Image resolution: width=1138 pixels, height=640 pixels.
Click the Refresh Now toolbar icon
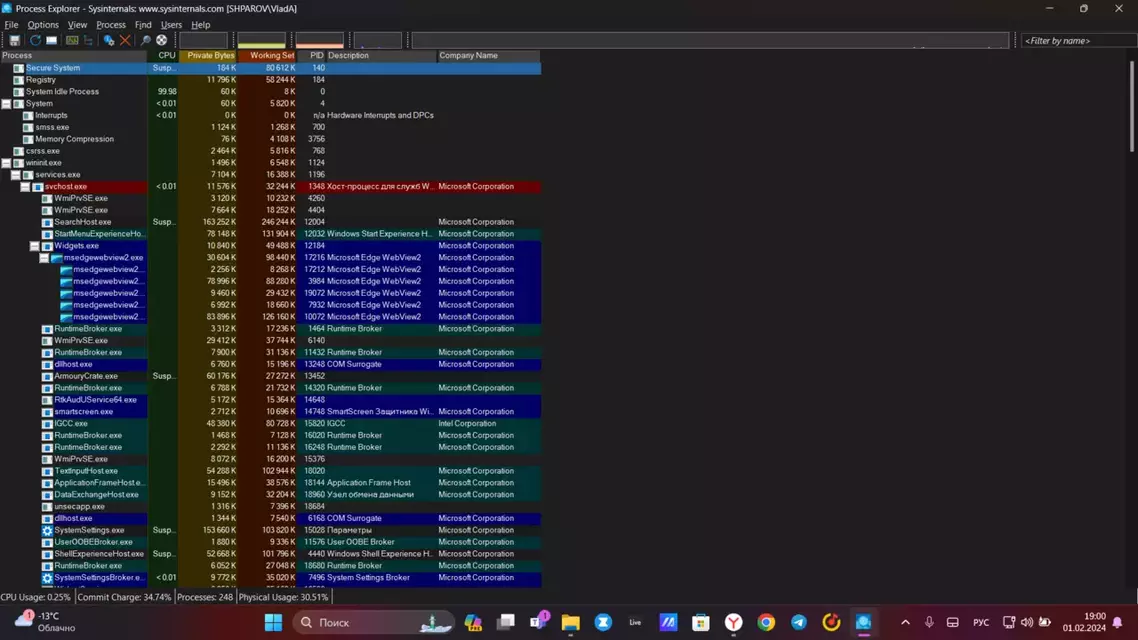35,41
